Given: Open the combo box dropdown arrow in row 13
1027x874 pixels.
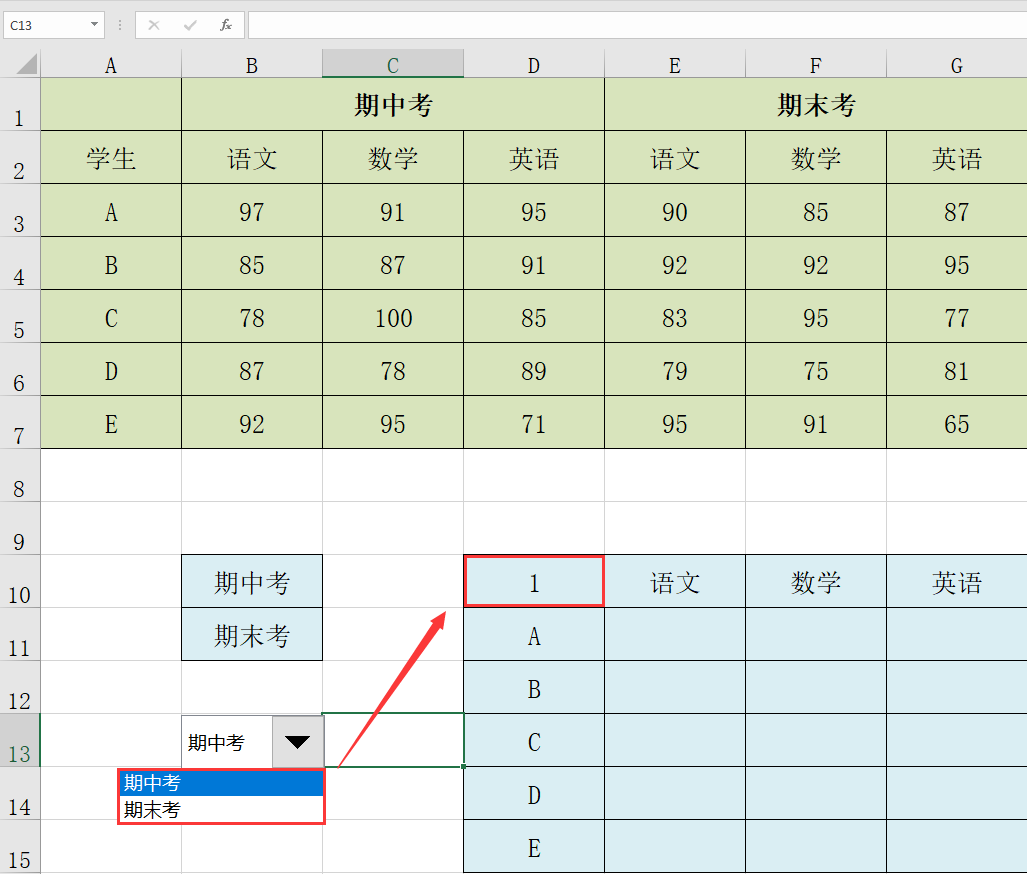Looking at the screenshot, I should [x=297, y=742].
